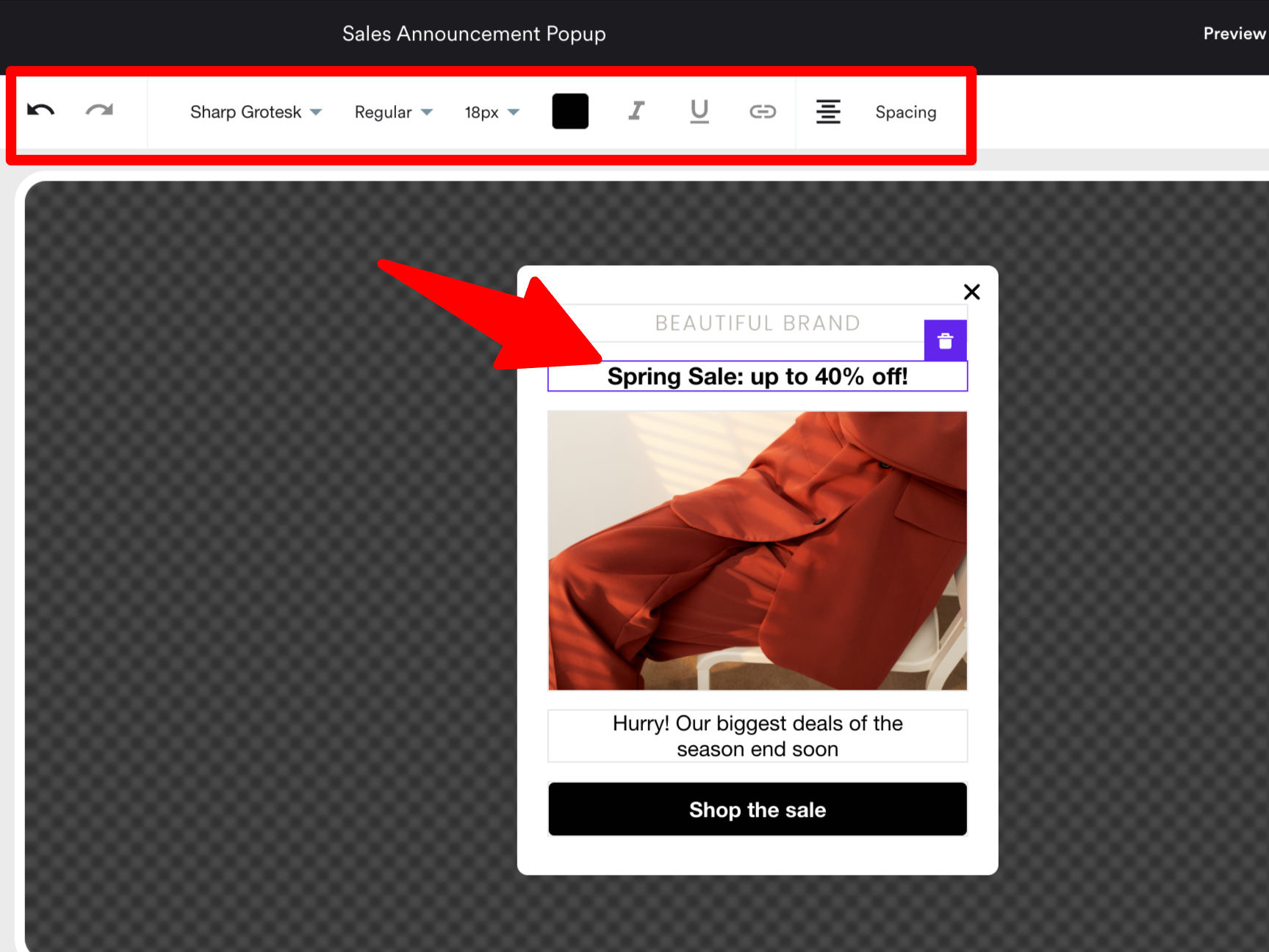Viewport: 1269px width, 952px height.
Task: Toggle underline formatting
Action: [700, 112]
